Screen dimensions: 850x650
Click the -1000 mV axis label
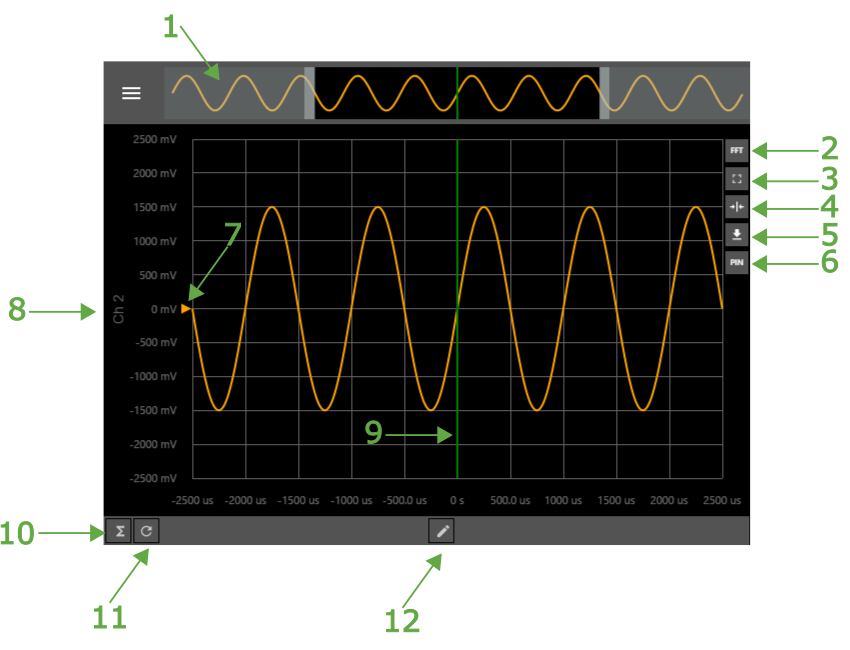point(153,376)
